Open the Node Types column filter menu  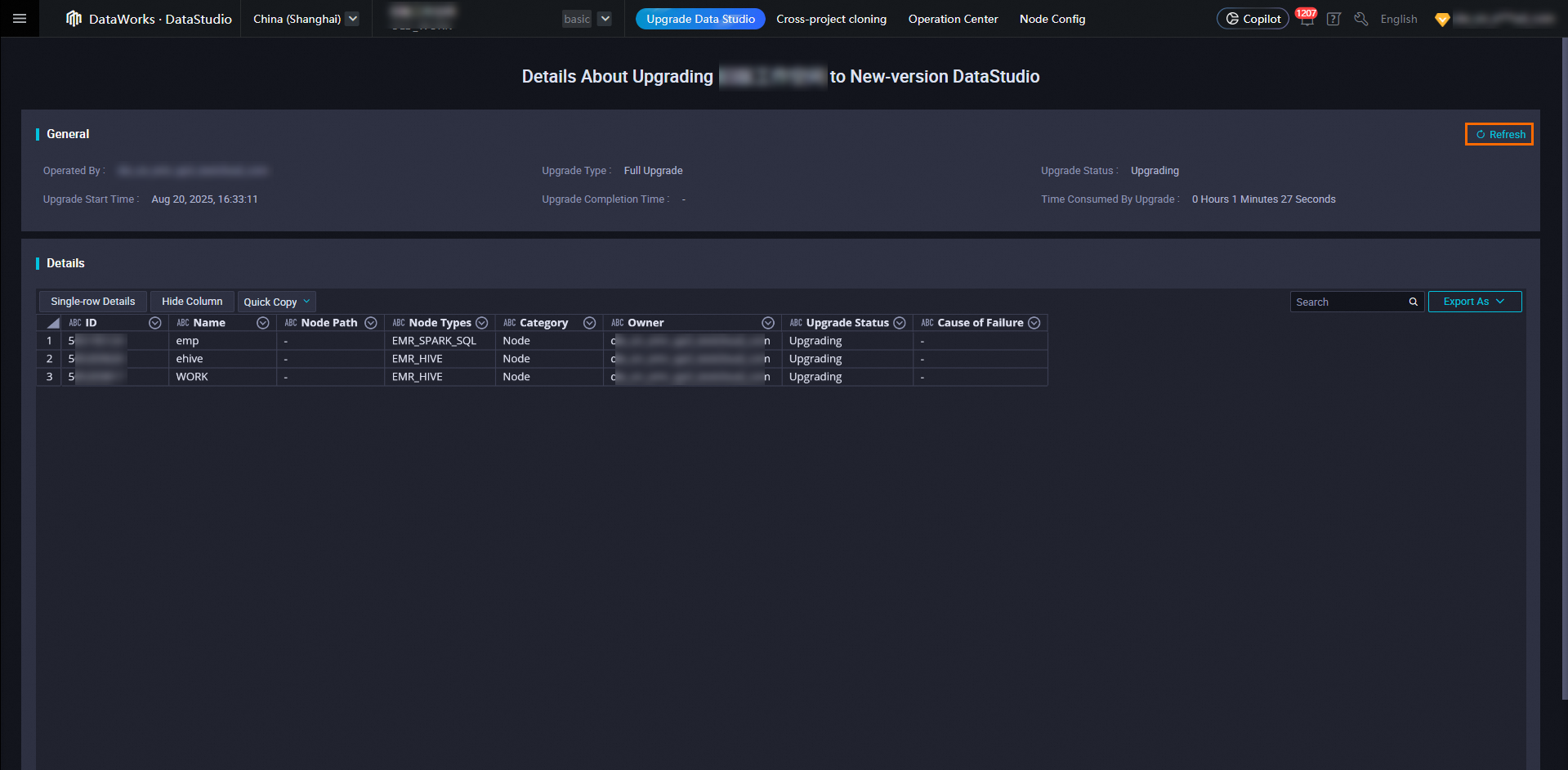pos(481,323)
